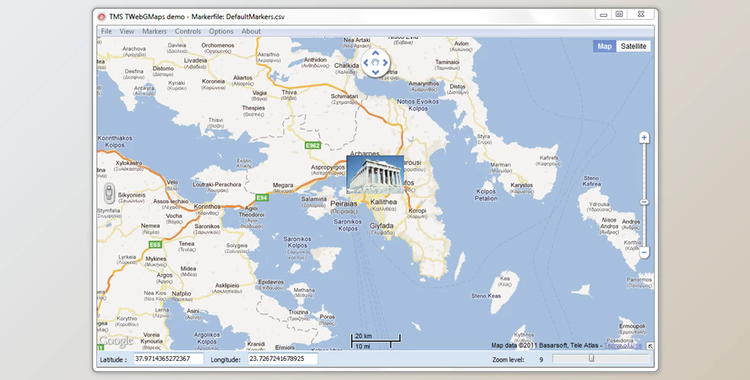The height and width of the screenshot is (380, 750).
Task: Open the Controls menu
Action: pyautogui.click(x=188, y=31)
